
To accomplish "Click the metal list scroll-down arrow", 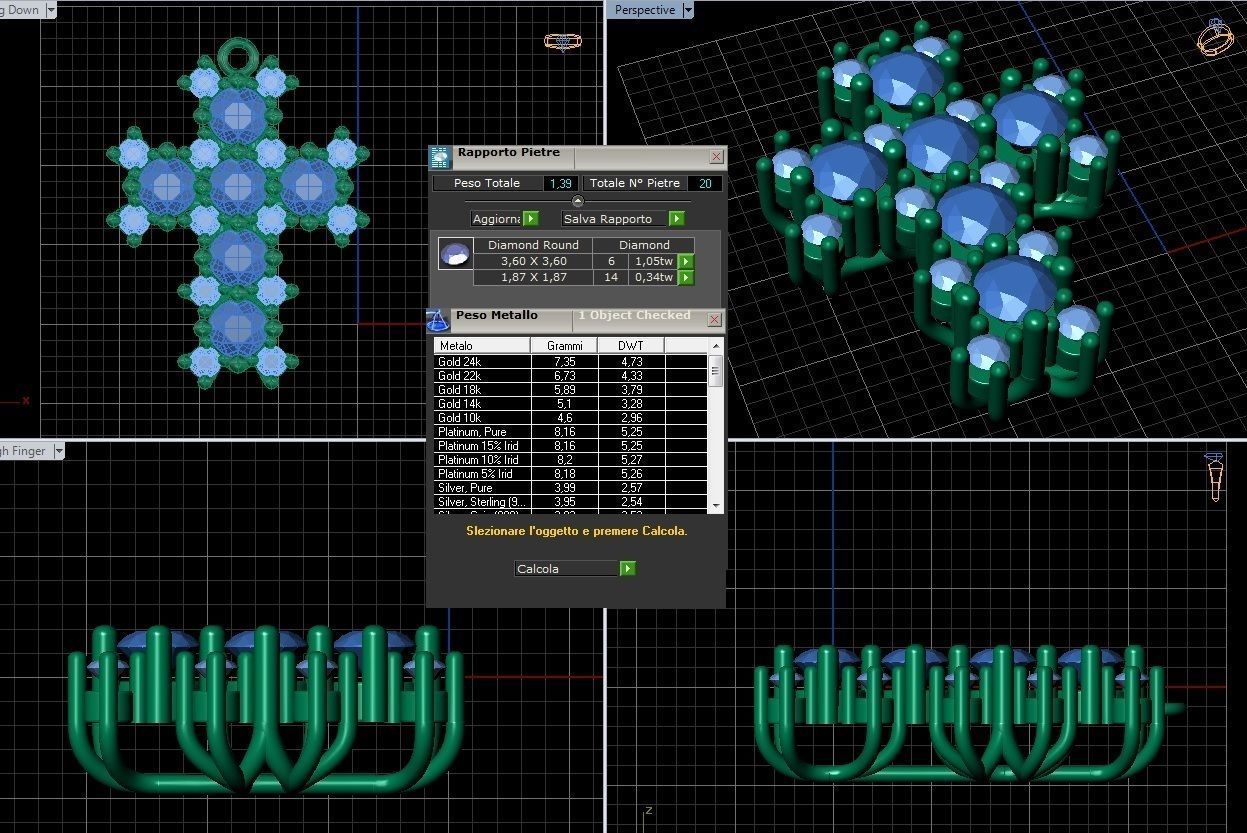I will point(715,507).
